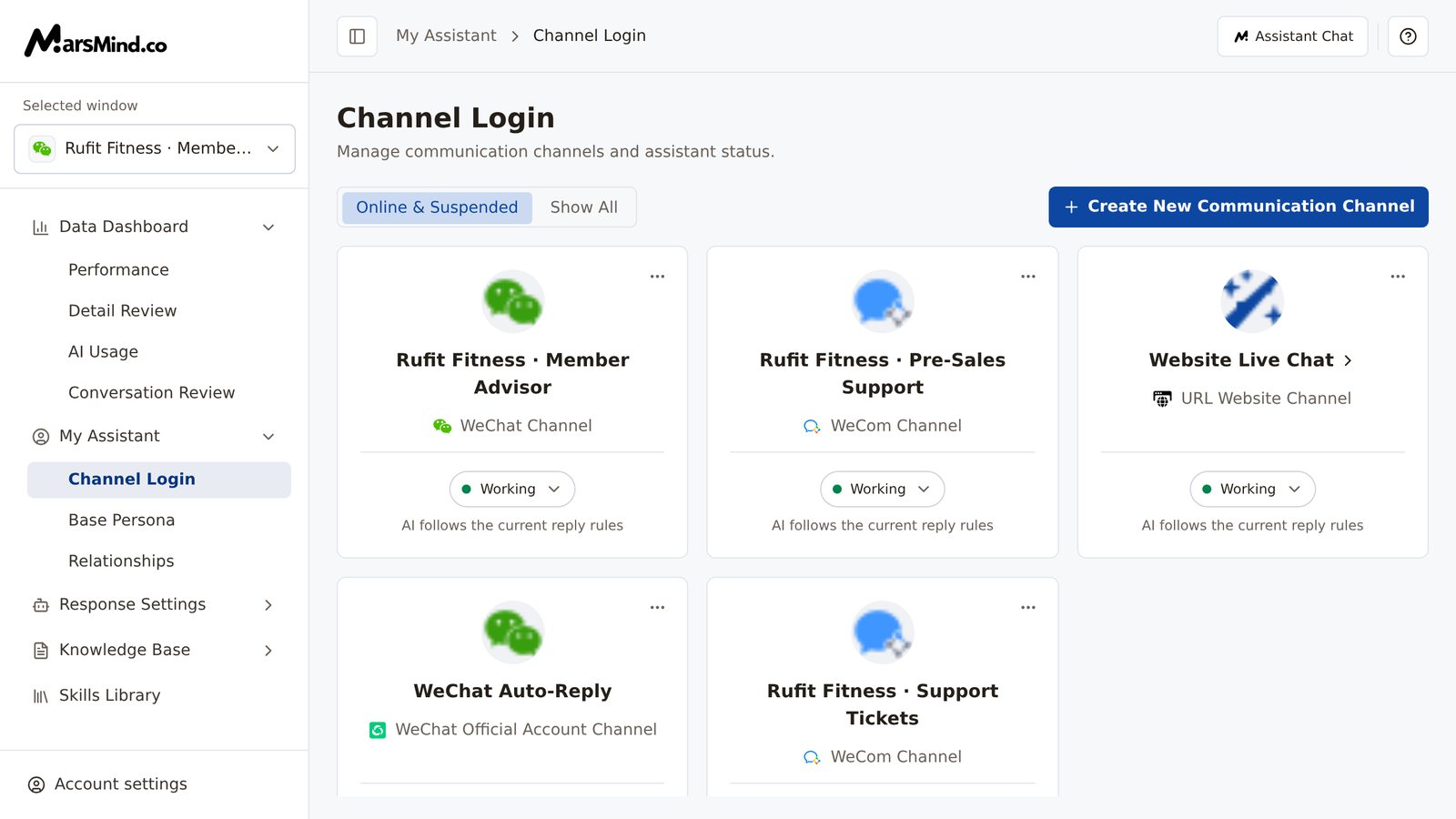1456x819 pixels.
Task: Click the Account settings user icon
Action: 36,784
